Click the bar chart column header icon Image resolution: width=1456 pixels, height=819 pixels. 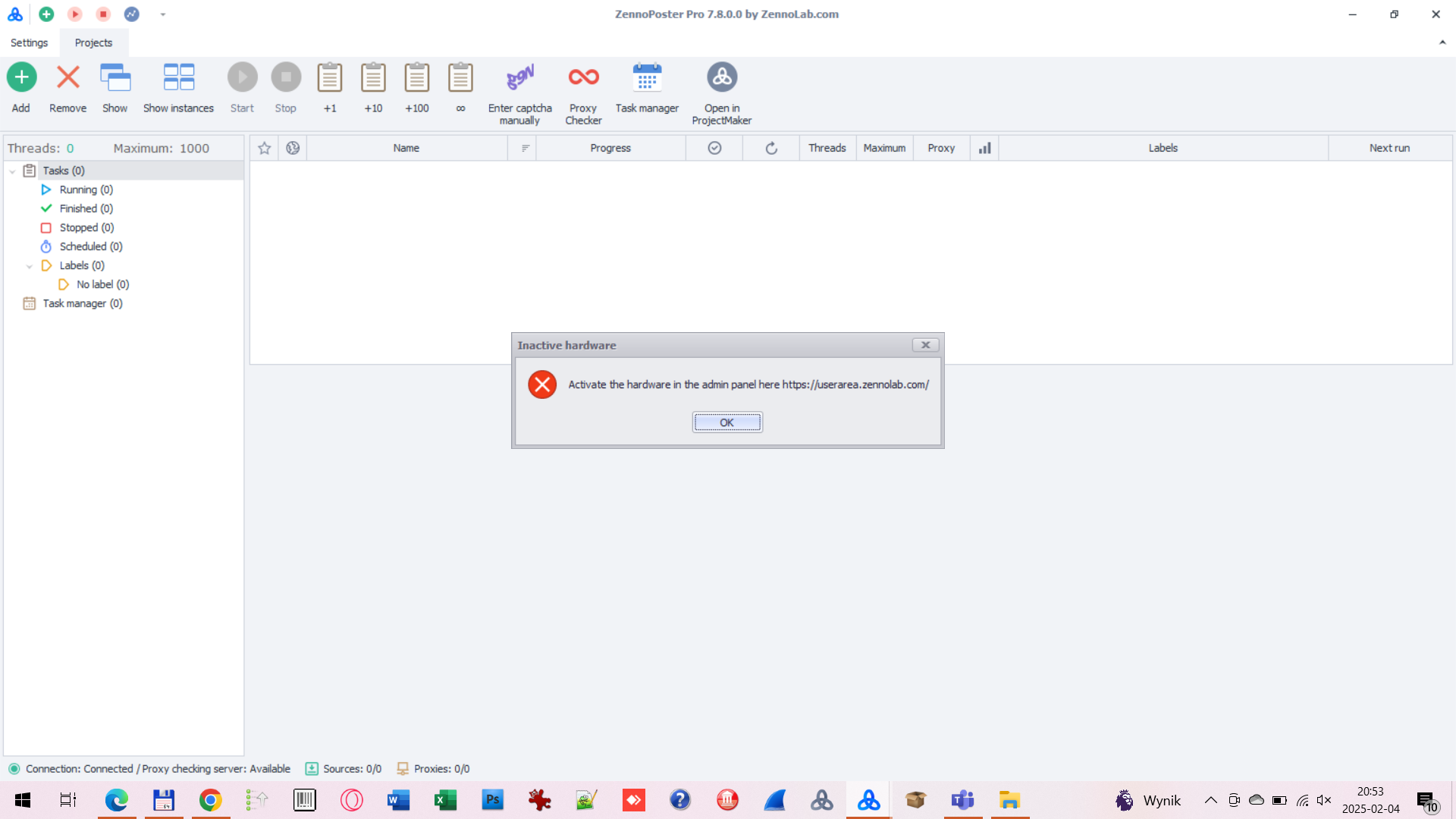point(984,148)
